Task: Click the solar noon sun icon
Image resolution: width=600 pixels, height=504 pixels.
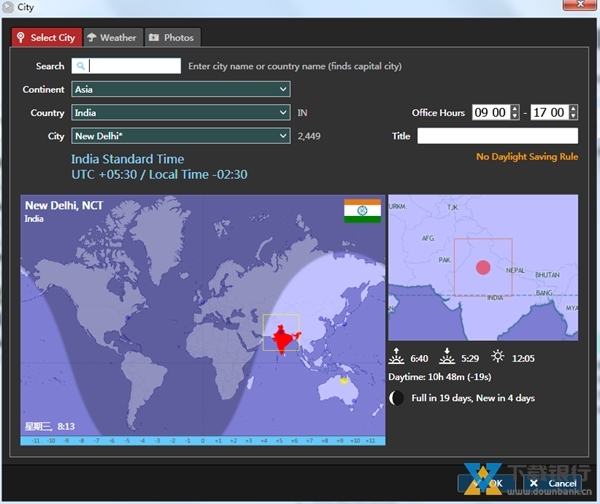Action: click(498, 357)
